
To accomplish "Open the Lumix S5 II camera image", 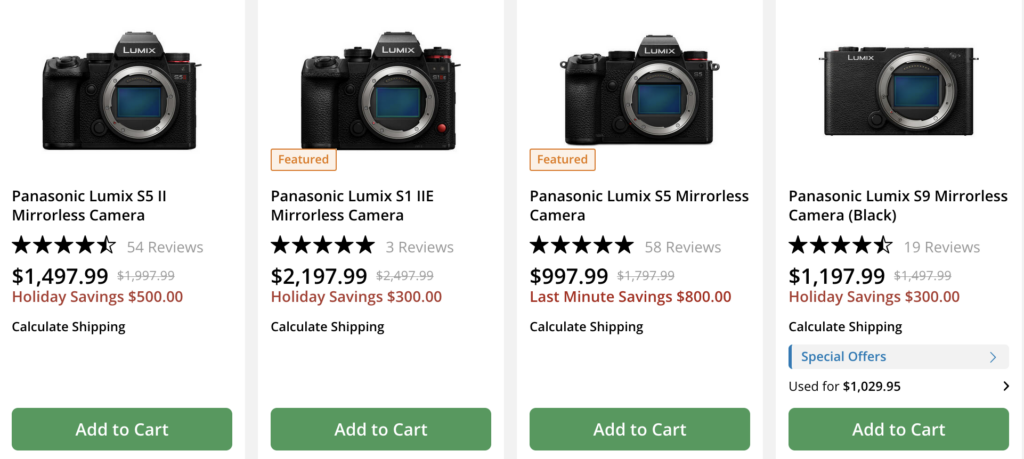I will [x=122, y=94].
